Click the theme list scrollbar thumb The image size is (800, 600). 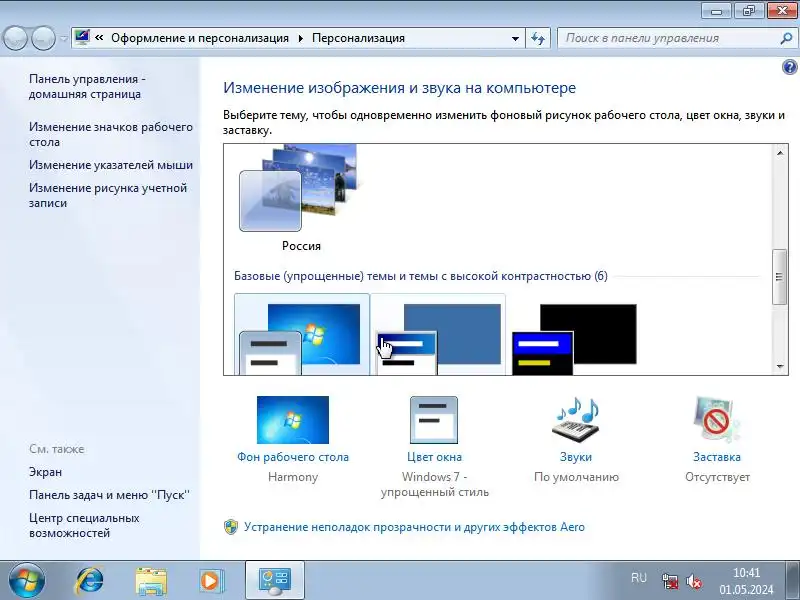tap(779, 277)
